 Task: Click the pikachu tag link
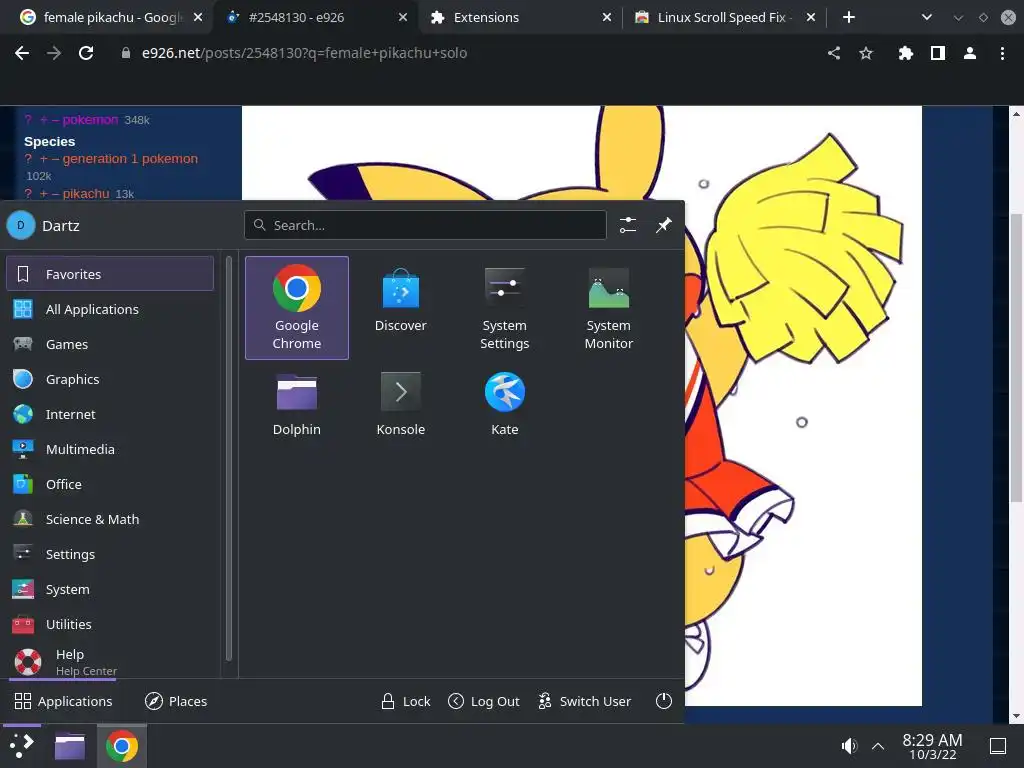point(86,193)
